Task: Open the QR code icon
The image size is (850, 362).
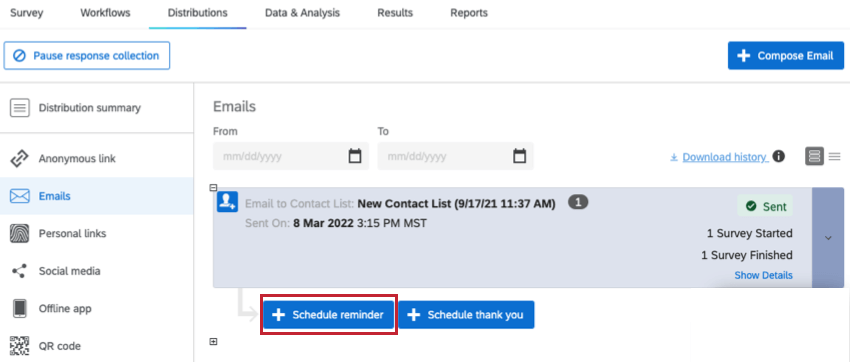Action: 20,346
